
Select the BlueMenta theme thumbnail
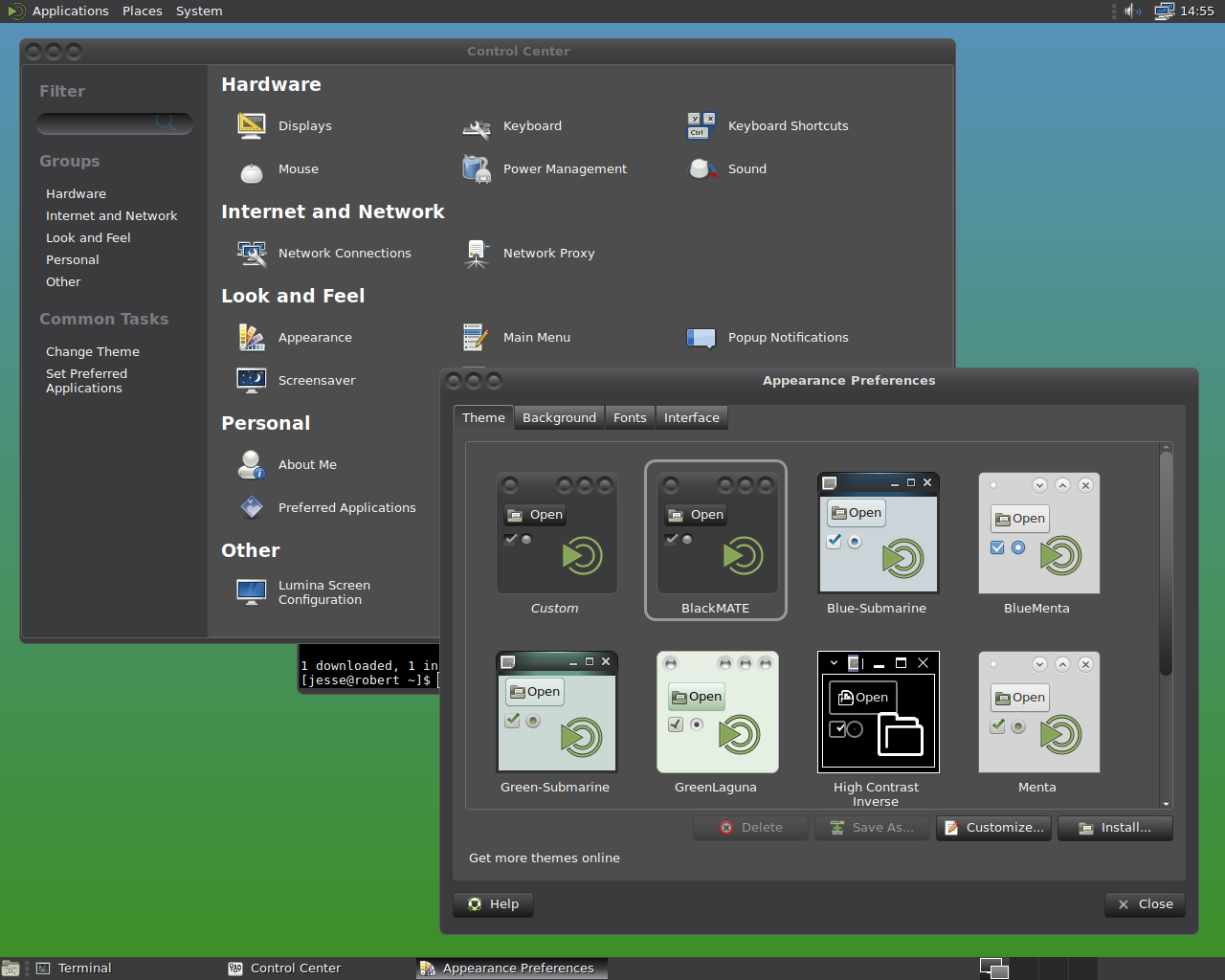1038,533
